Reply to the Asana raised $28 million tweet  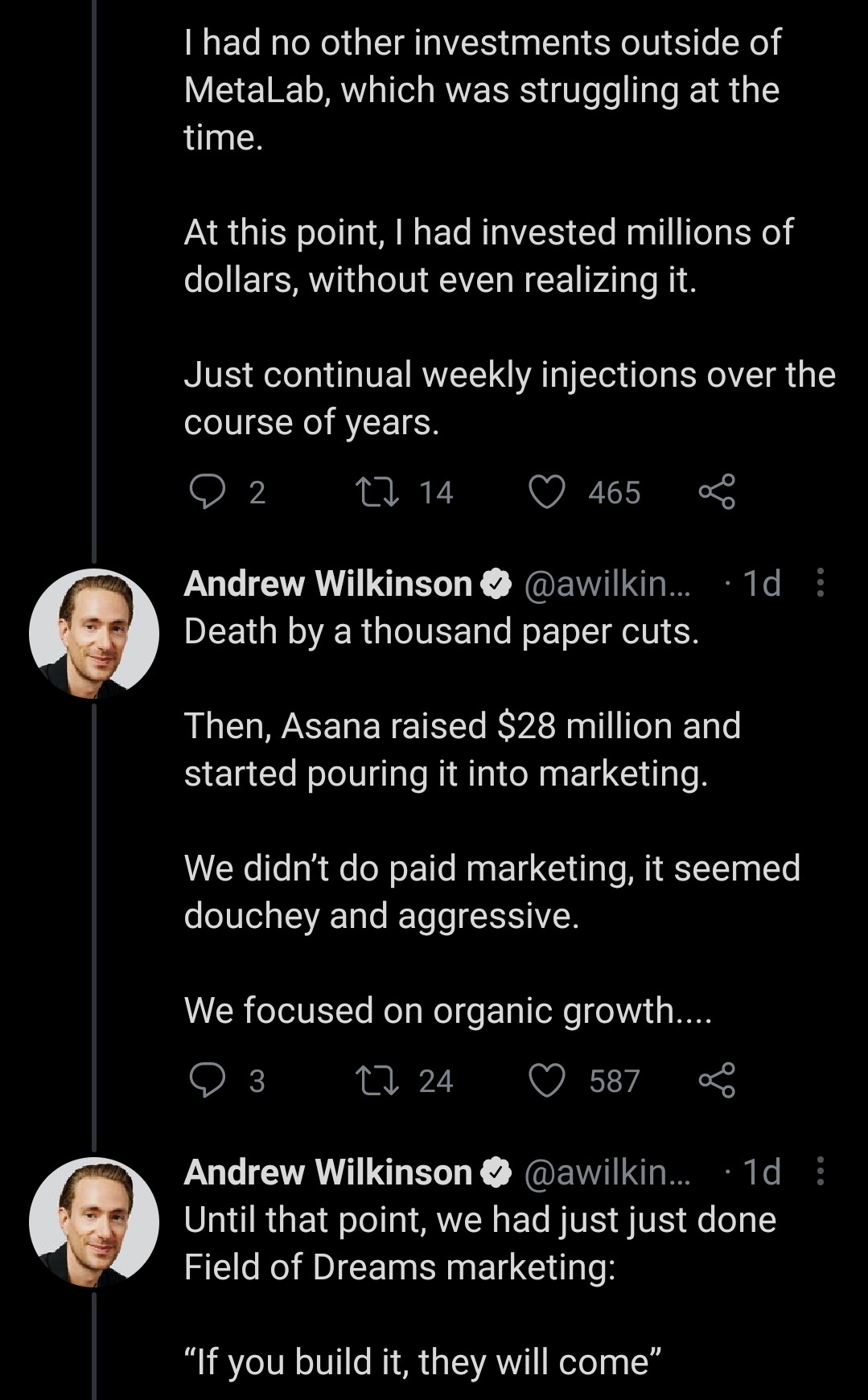(208, 1081)
